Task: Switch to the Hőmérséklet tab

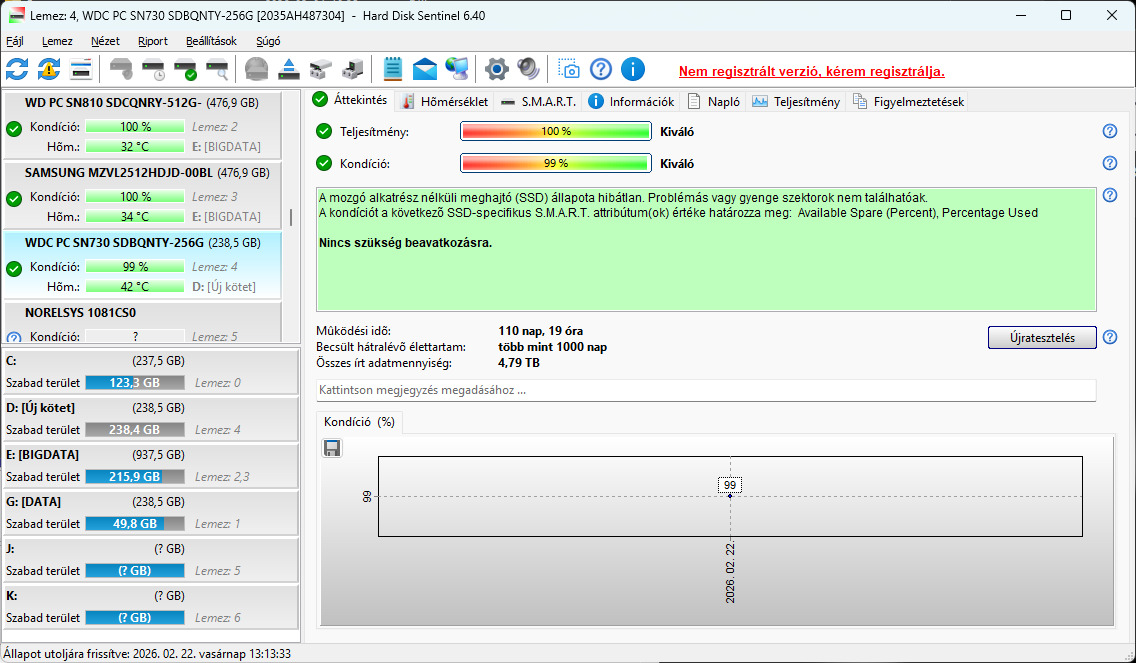Action: [445, 102]
